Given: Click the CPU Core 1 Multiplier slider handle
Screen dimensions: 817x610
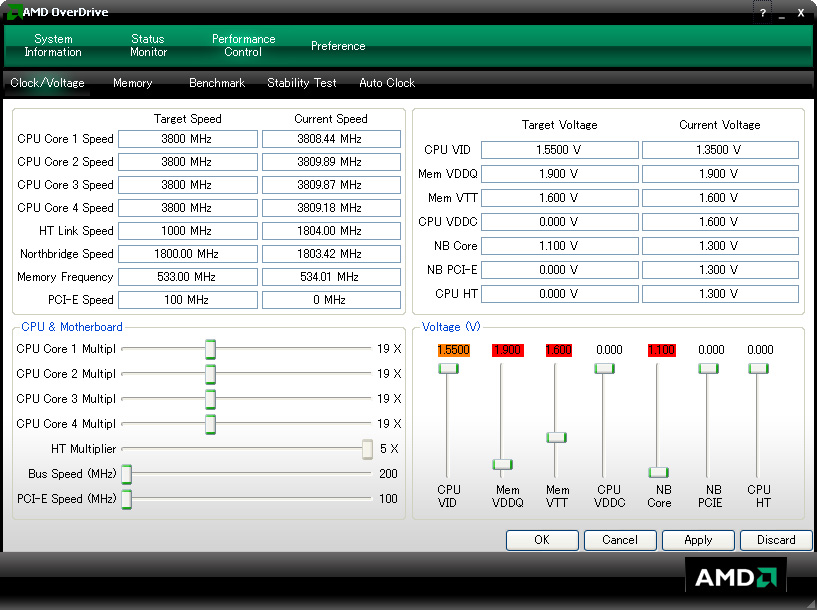Looking at the screenshot, I should pos(210,349).
